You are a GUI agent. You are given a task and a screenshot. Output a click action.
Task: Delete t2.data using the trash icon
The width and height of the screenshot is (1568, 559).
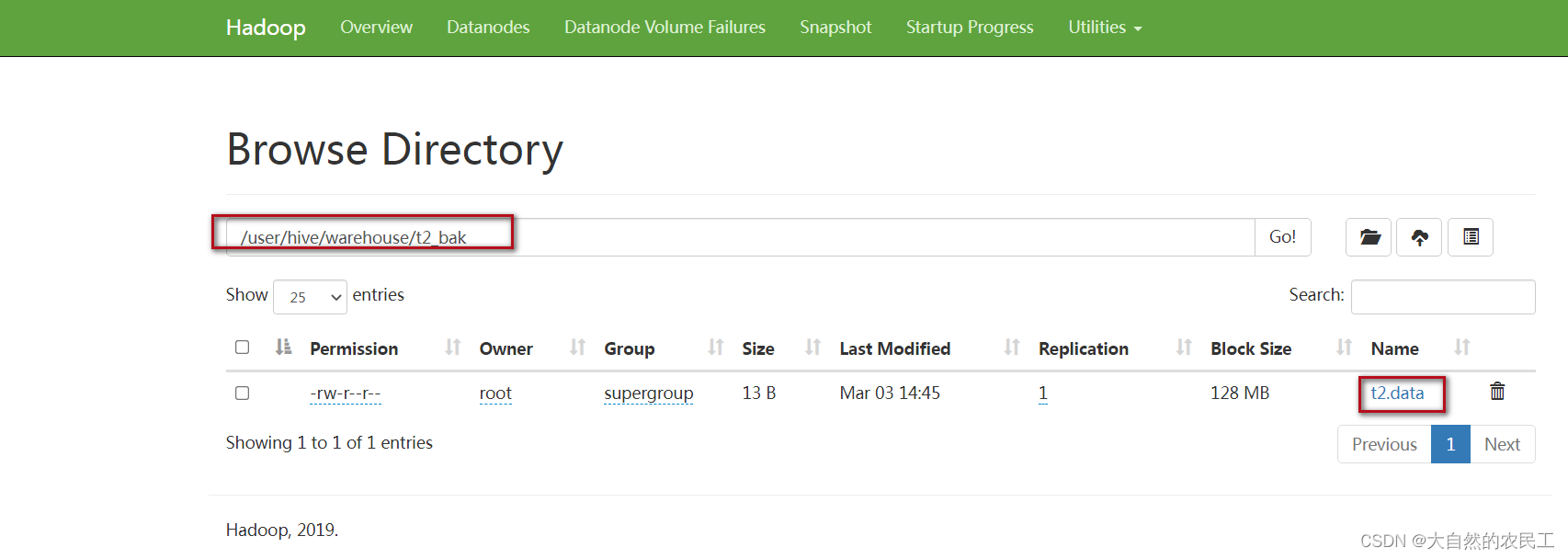[1497, 392]
